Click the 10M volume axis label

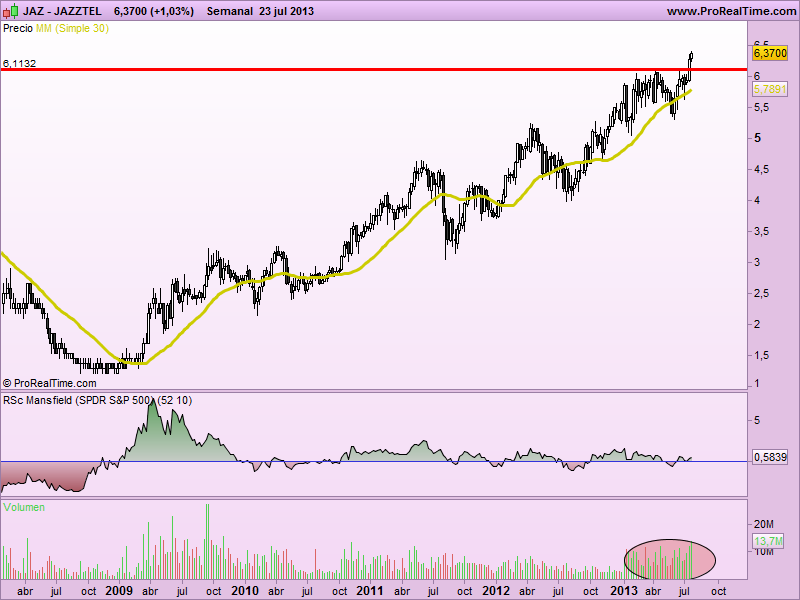pyautogui.click(x=764, y=552)
